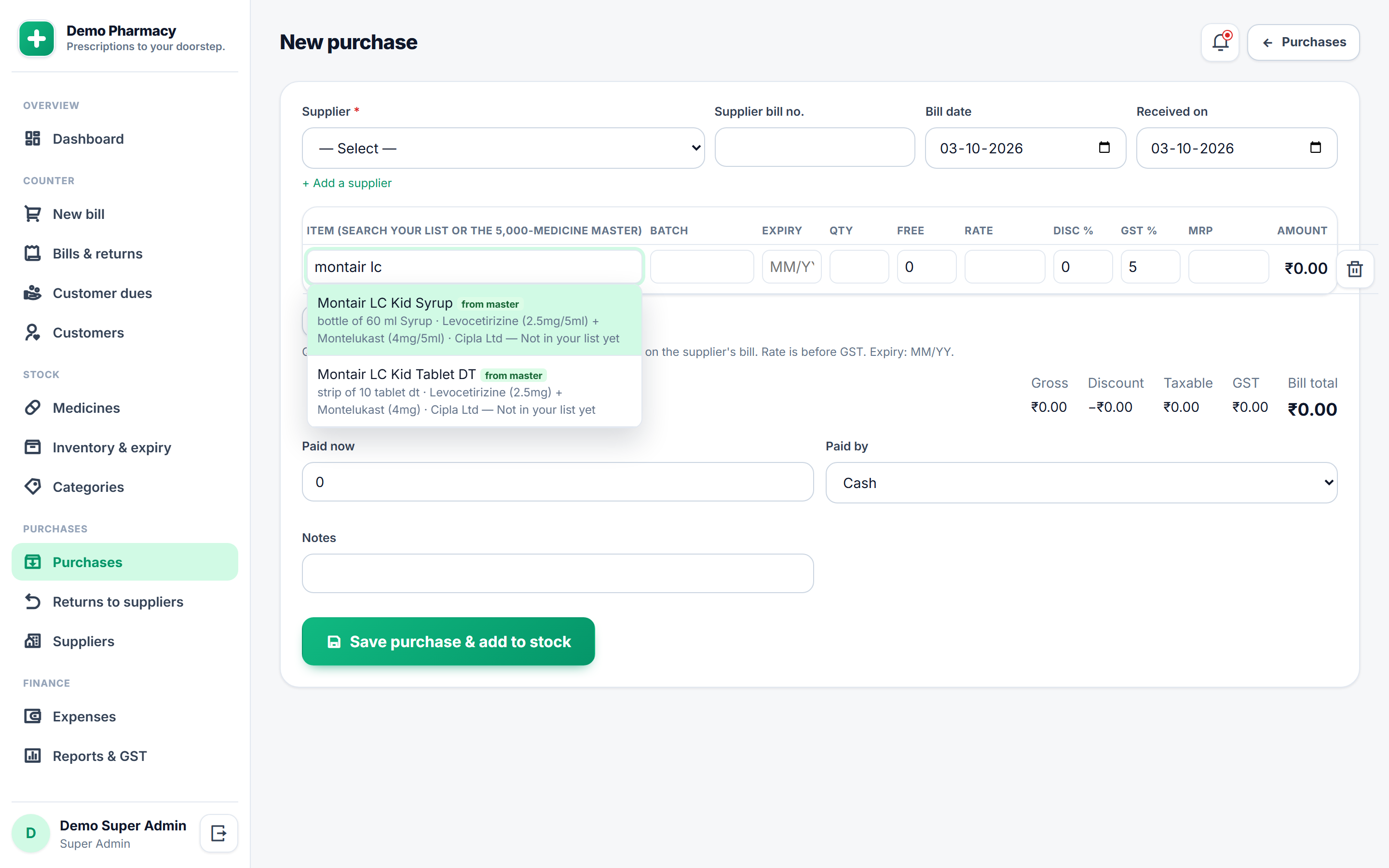The width and height of the screenshot is (1389, 868).
Task: Click the Add a supplier link
Action: point(347,183)
